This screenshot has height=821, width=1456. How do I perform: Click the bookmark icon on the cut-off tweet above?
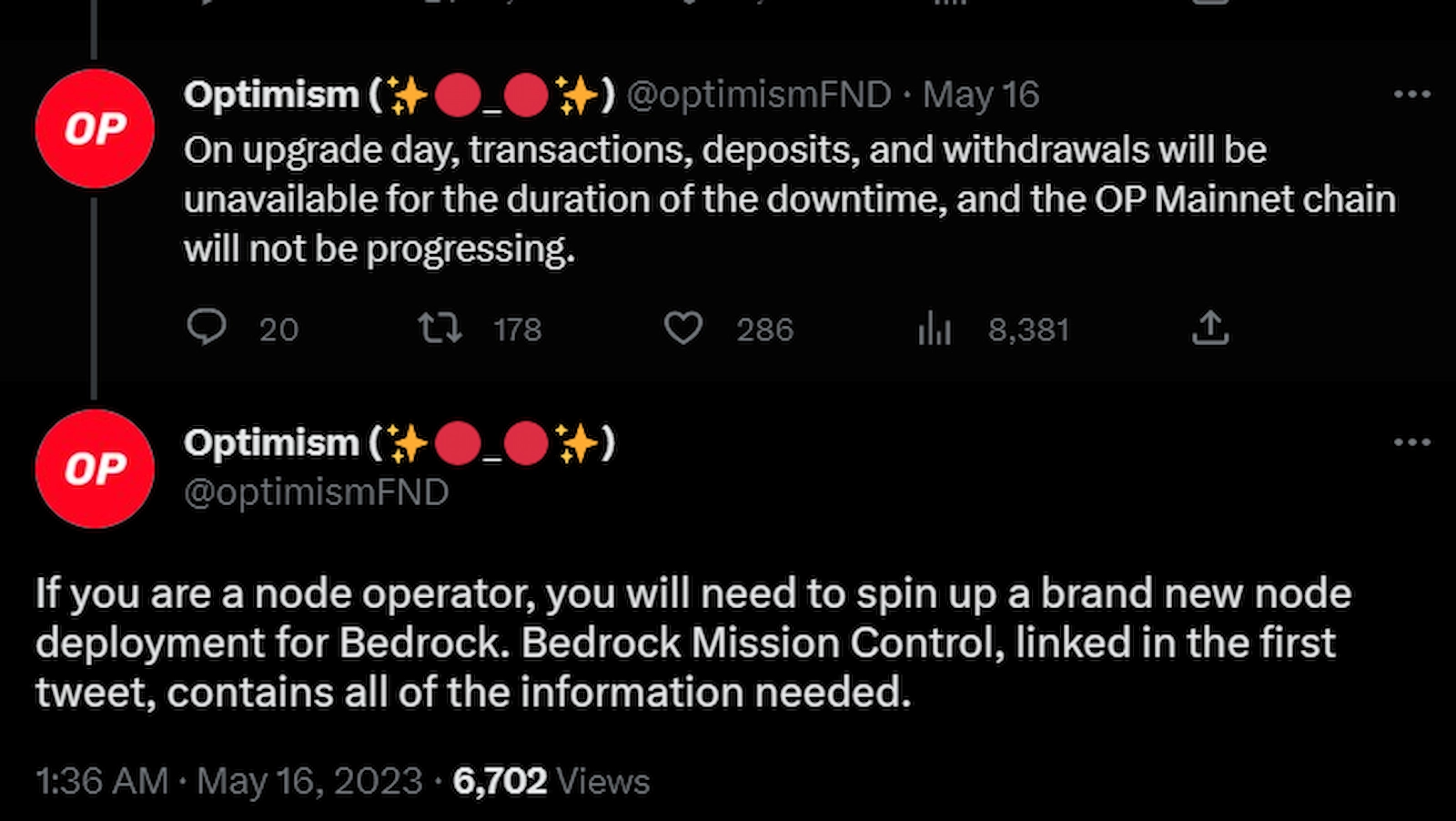coord(1210,5)
